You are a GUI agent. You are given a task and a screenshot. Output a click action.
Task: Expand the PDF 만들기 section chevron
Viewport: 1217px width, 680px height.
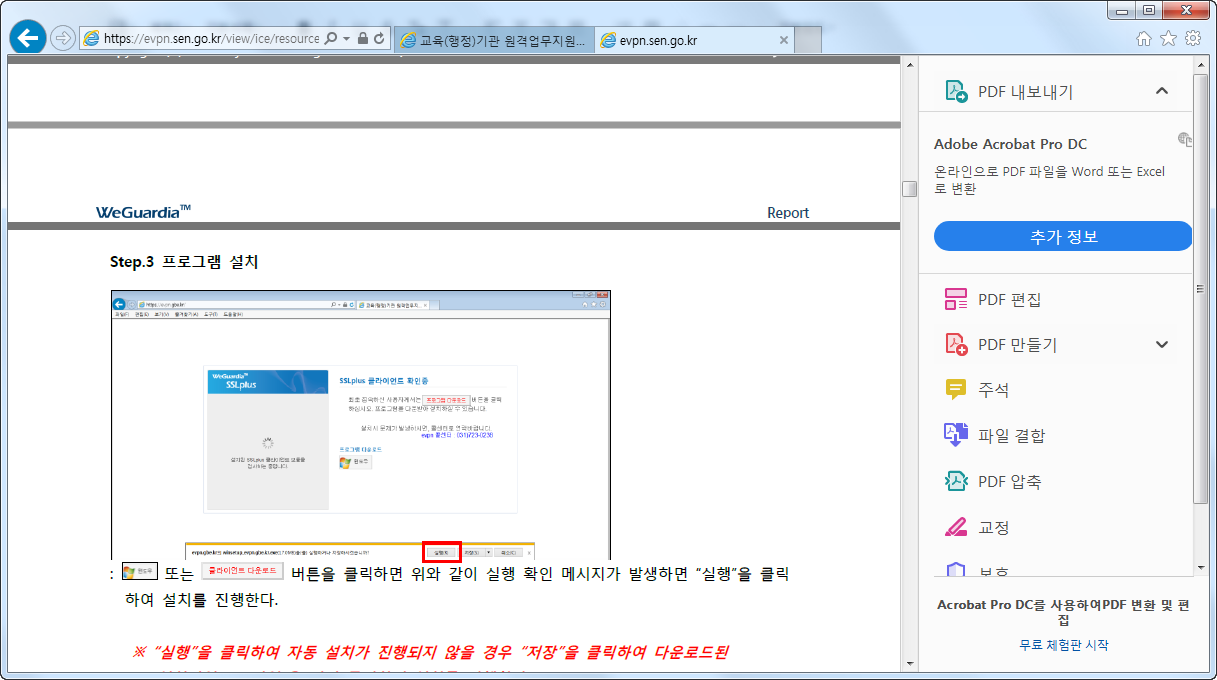[x=1161, y=344]
